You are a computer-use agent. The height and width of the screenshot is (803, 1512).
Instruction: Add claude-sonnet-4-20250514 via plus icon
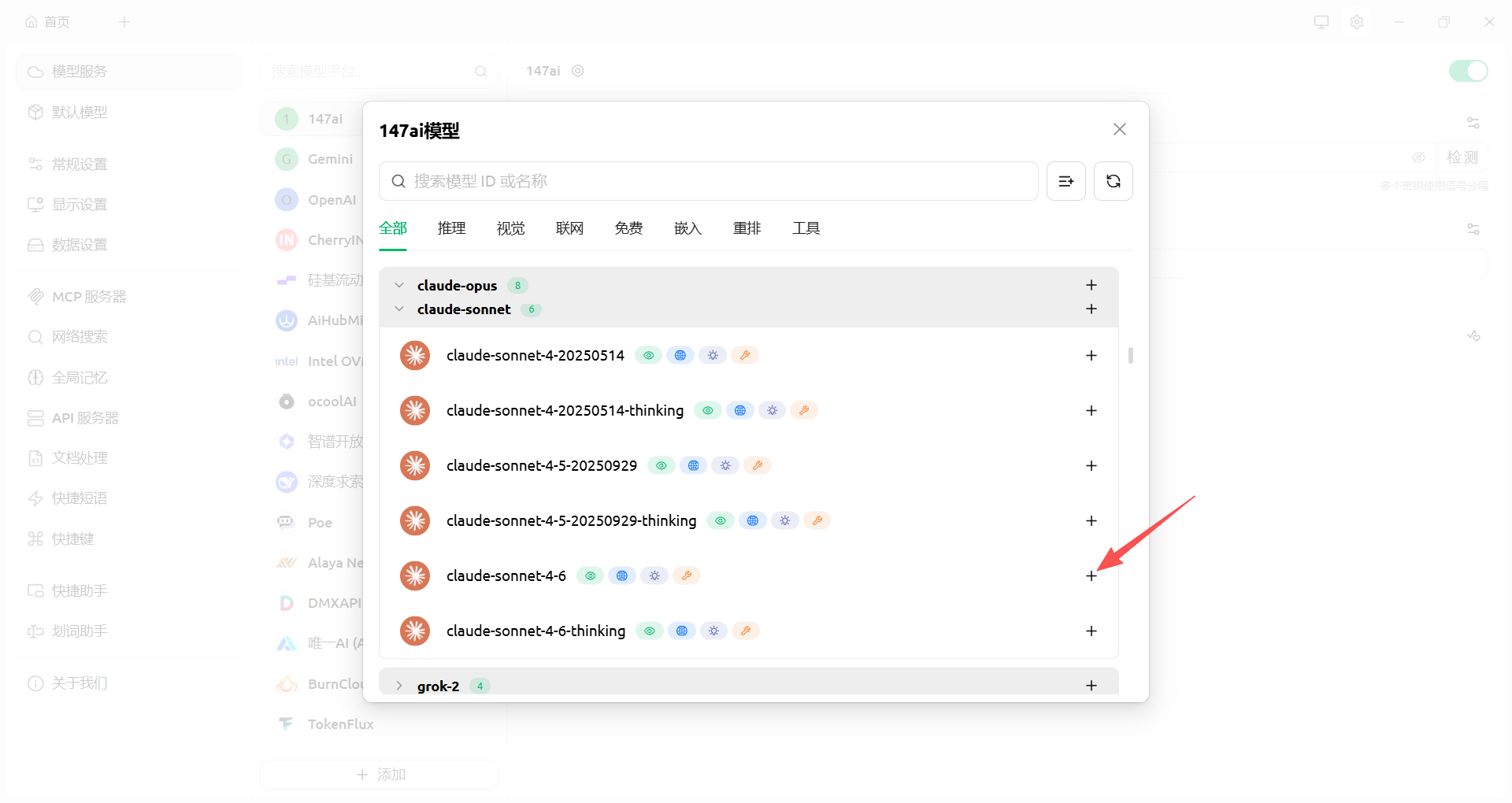point(1091,356)
